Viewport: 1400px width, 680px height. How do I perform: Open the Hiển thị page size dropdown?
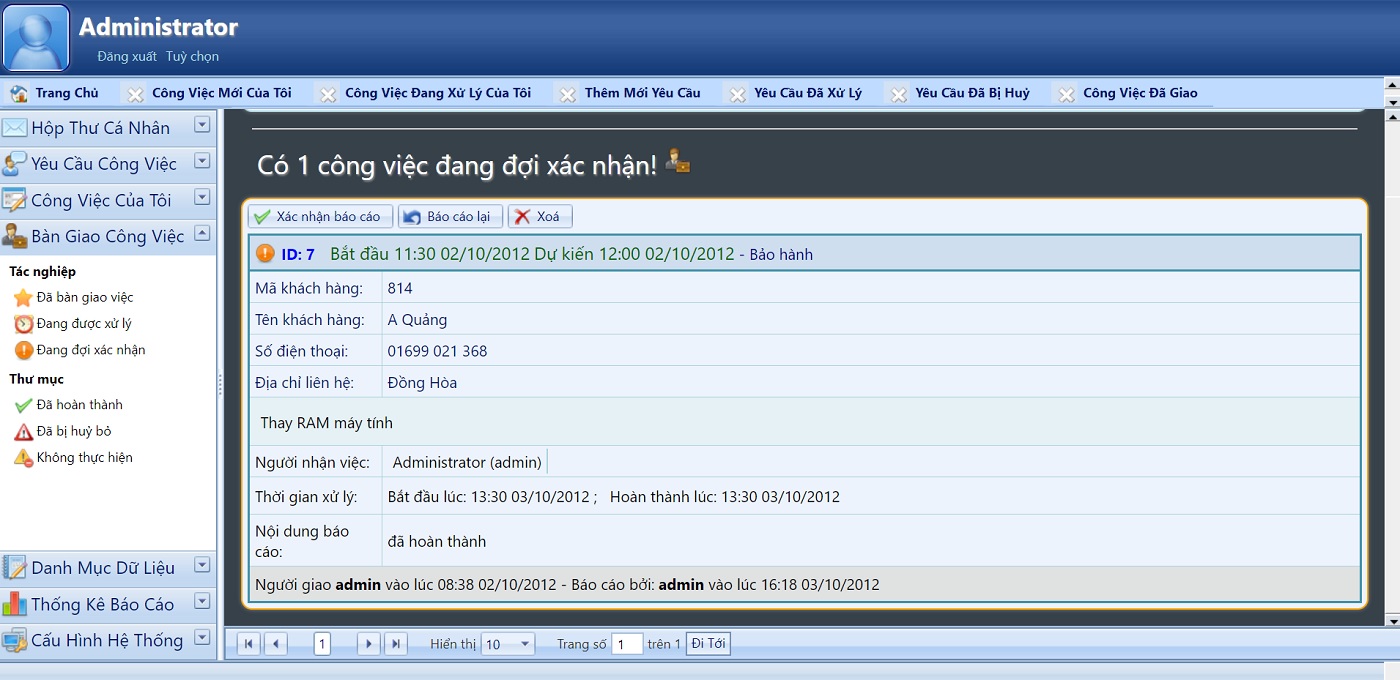pyautogui.click(x=508, y=644)
